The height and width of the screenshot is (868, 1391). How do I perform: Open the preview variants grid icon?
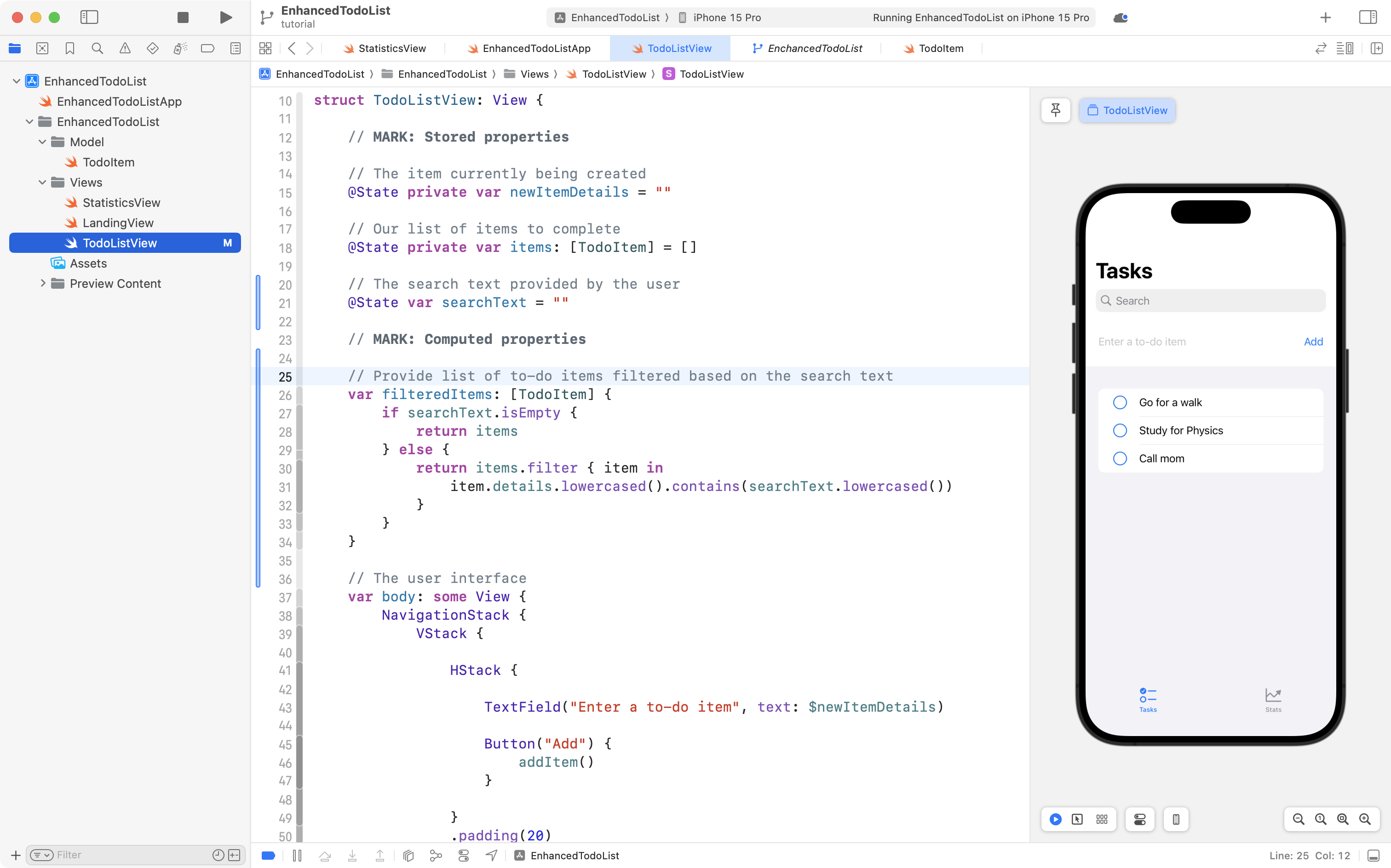pos(1102,819)
